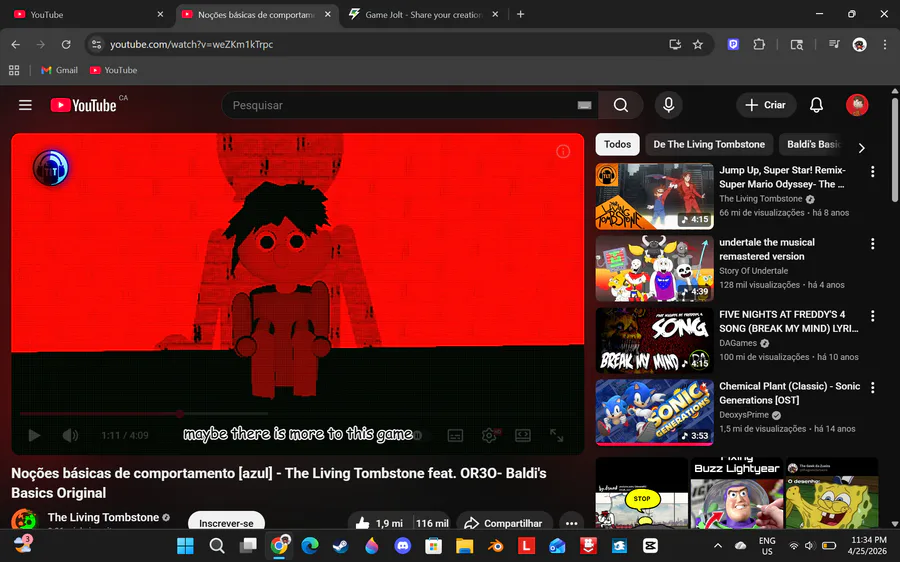The height and width of the screenshot is (562, 900).
Task: Open the Gmail bookmark
Action: coord(59,70)
